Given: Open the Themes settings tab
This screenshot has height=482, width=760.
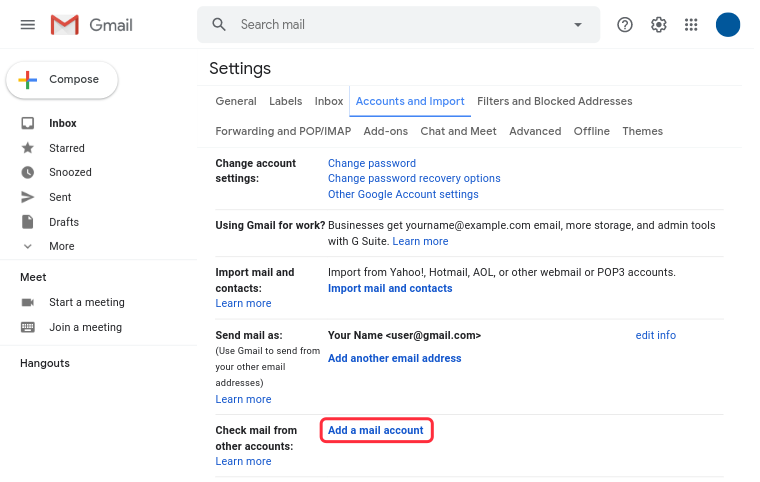Looking at the screenshot, I should coord(643,131).
